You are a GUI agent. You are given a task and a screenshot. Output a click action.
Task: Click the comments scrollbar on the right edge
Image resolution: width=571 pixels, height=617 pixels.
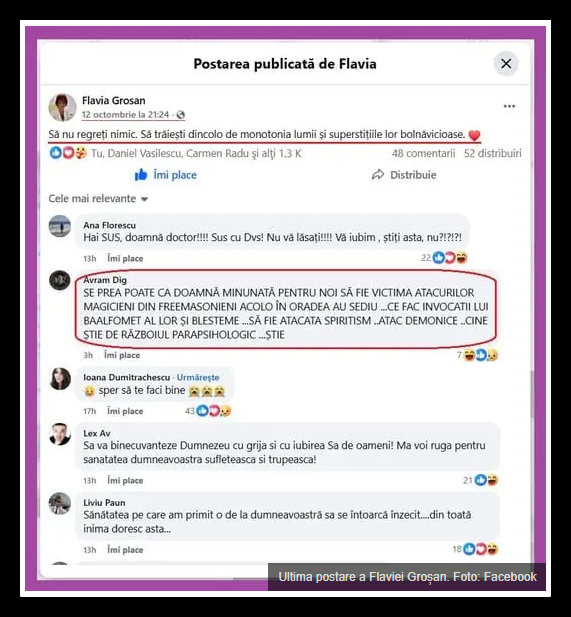(532, 395)
